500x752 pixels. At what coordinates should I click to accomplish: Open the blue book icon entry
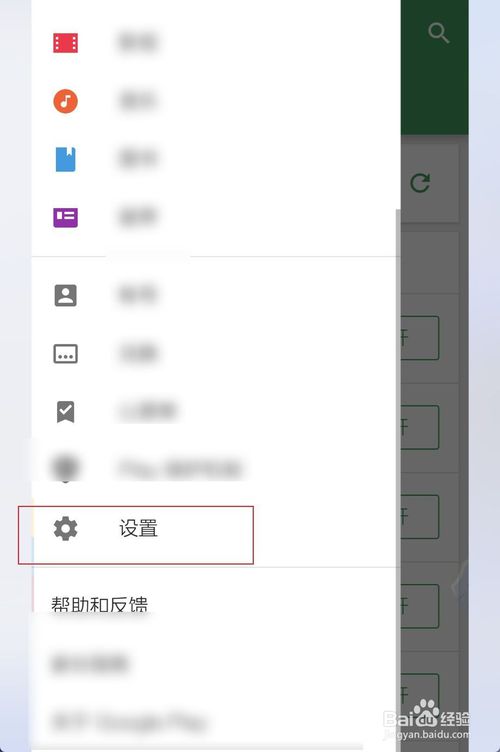66,159
